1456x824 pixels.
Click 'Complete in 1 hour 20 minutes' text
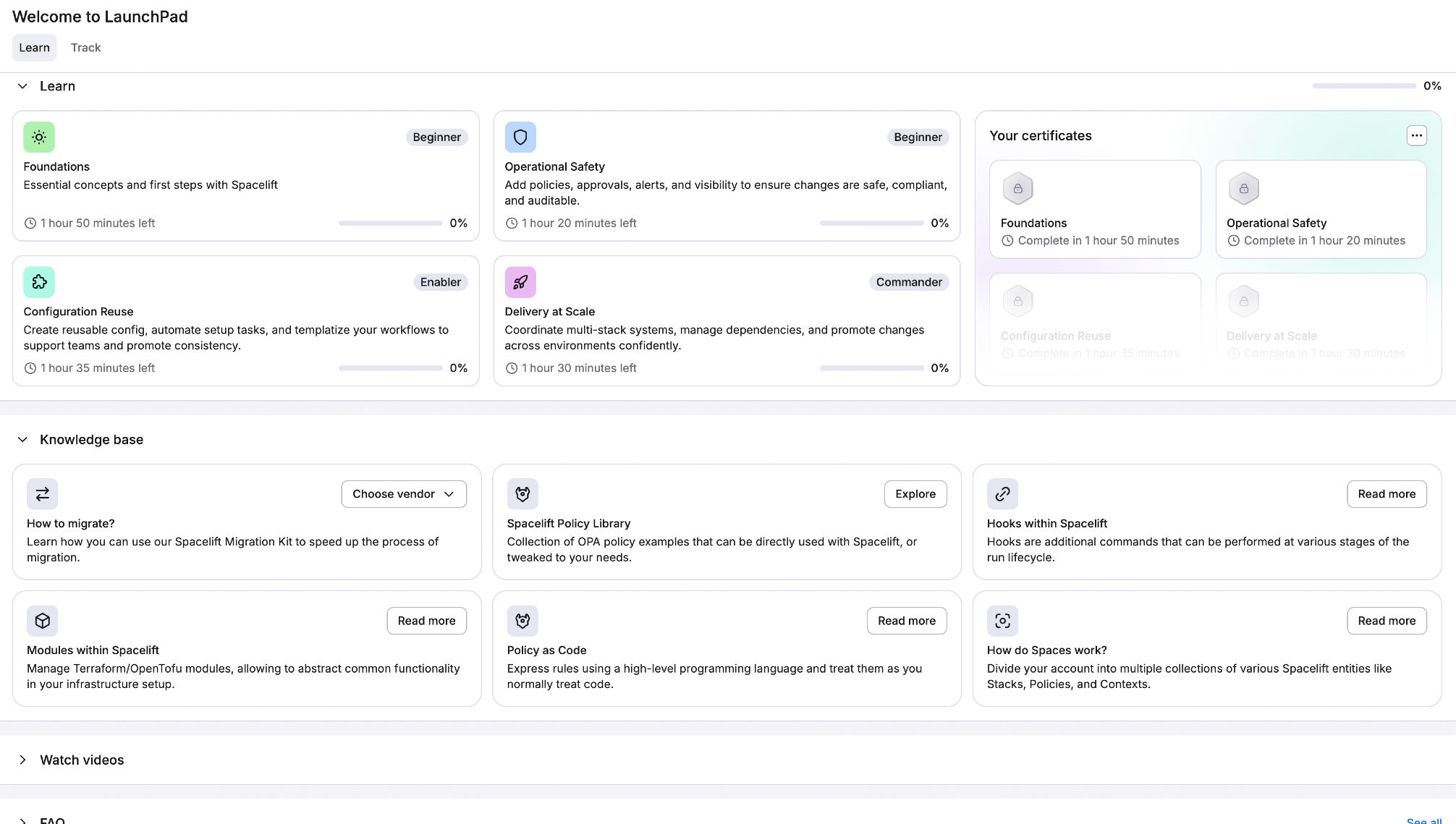[1324, 241]
